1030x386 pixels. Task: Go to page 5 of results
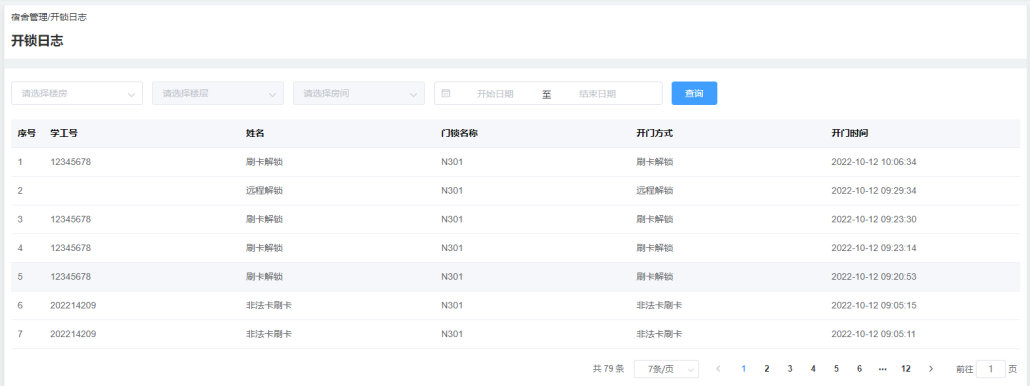[836, 369]
